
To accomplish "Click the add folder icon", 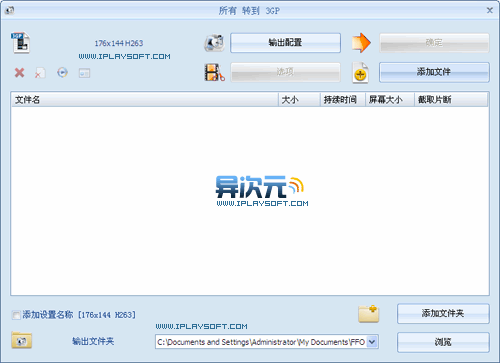I will [x=368, y=314].
